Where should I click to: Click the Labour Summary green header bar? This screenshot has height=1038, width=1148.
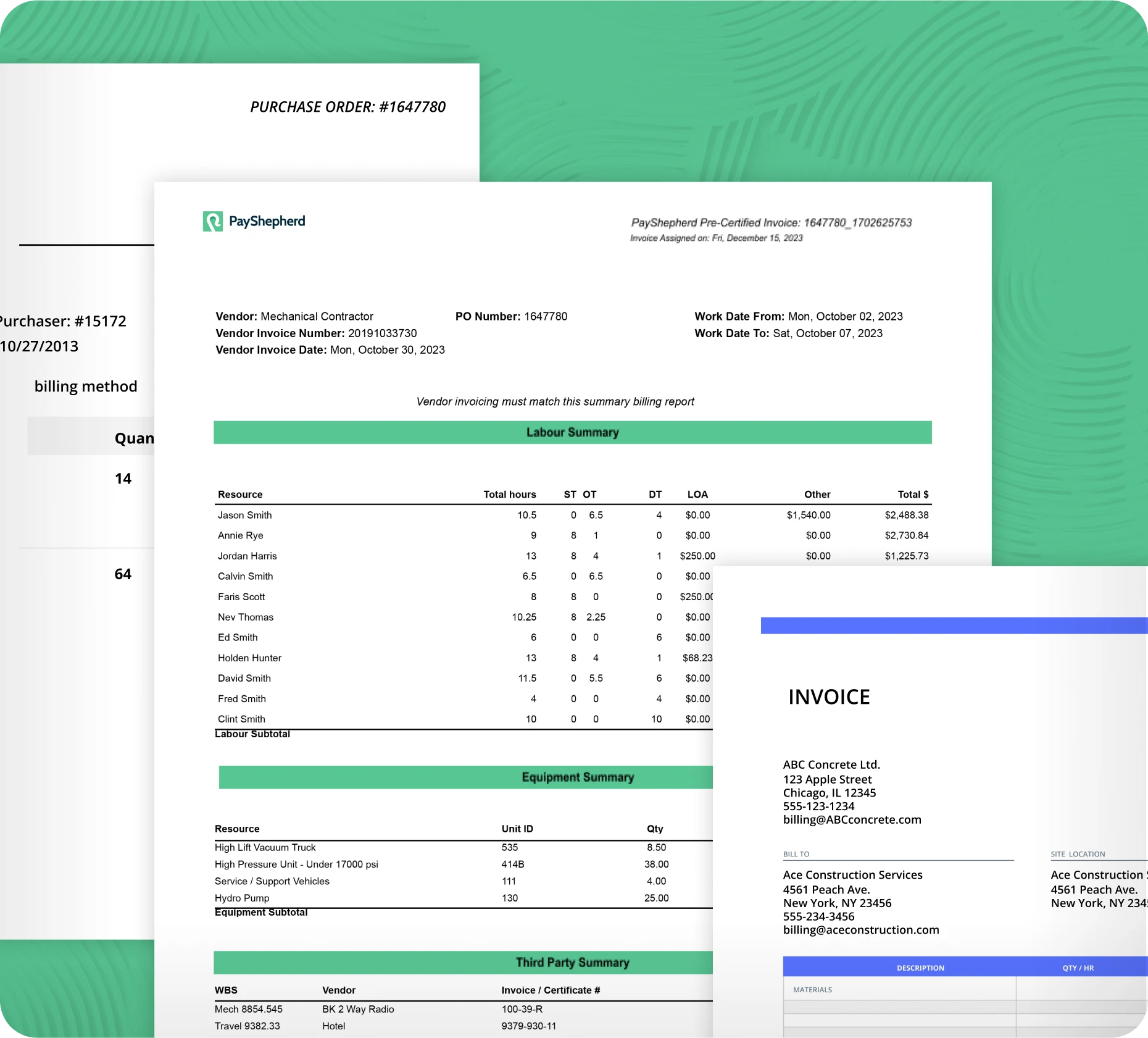click(572, 432)
